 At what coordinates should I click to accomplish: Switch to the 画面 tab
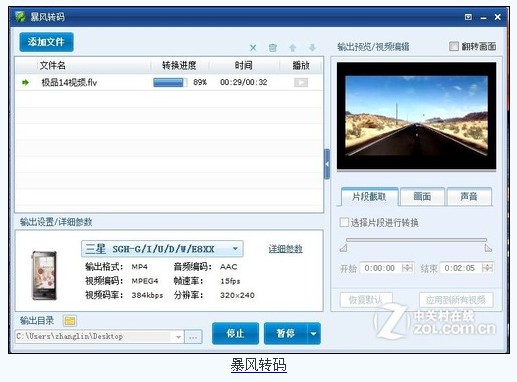422,197
